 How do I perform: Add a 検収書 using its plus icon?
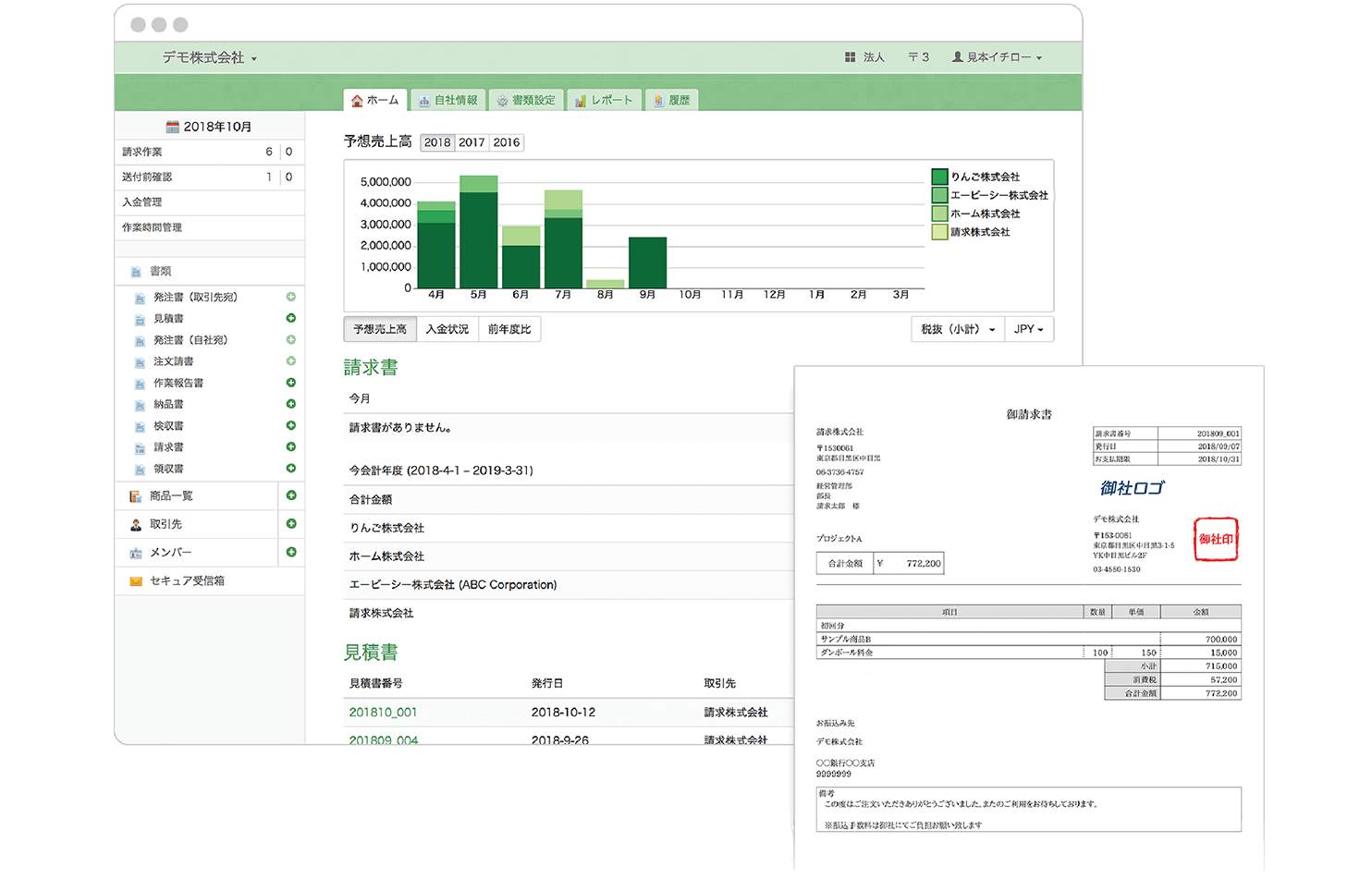click(x=291, y=425)
